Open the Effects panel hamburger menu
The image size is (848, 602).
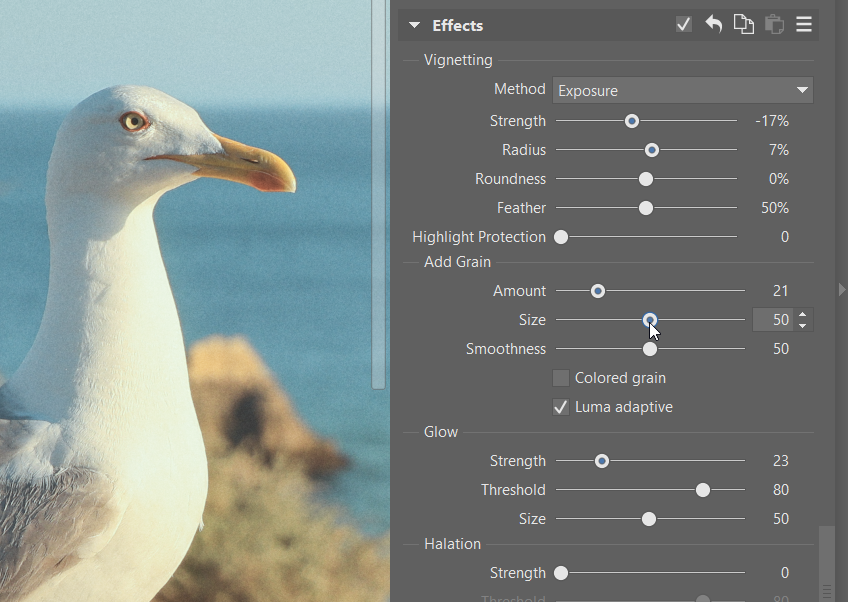[x=803, y=25]
